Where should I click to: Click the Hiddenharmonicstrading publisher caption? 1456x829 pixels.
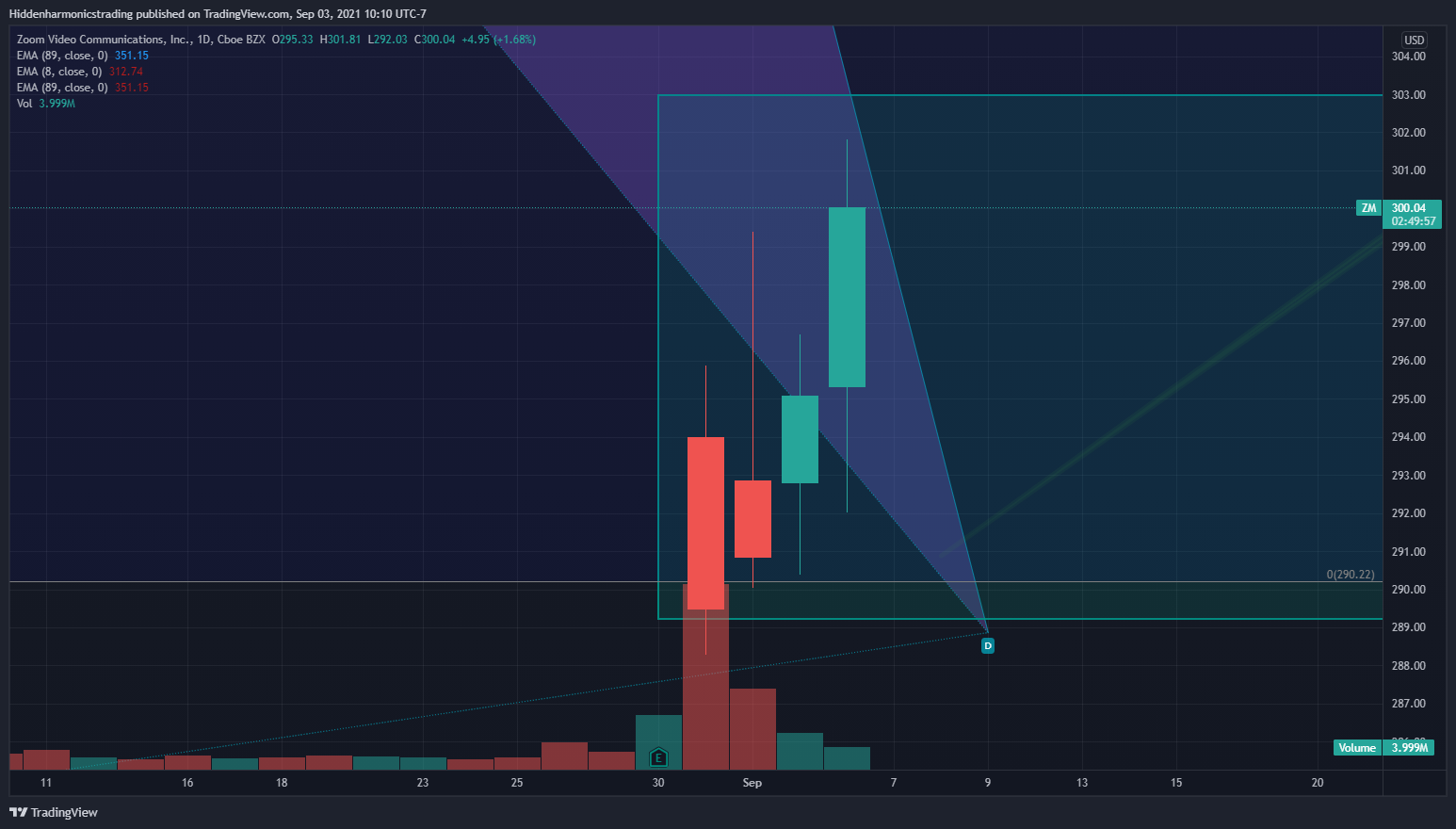coord(218,14)
